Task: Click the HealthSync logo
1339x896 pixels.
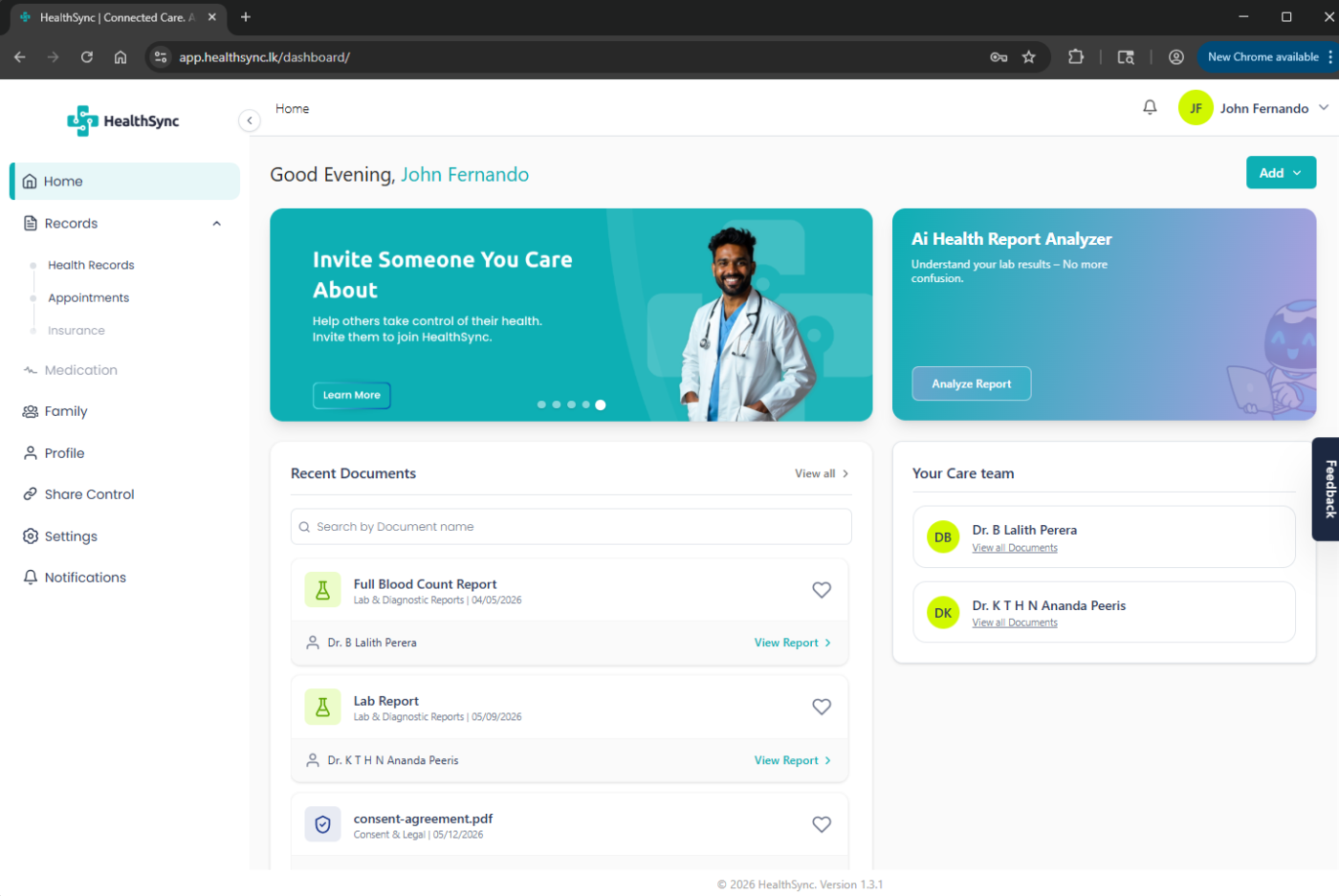Action: pos(123,120)
